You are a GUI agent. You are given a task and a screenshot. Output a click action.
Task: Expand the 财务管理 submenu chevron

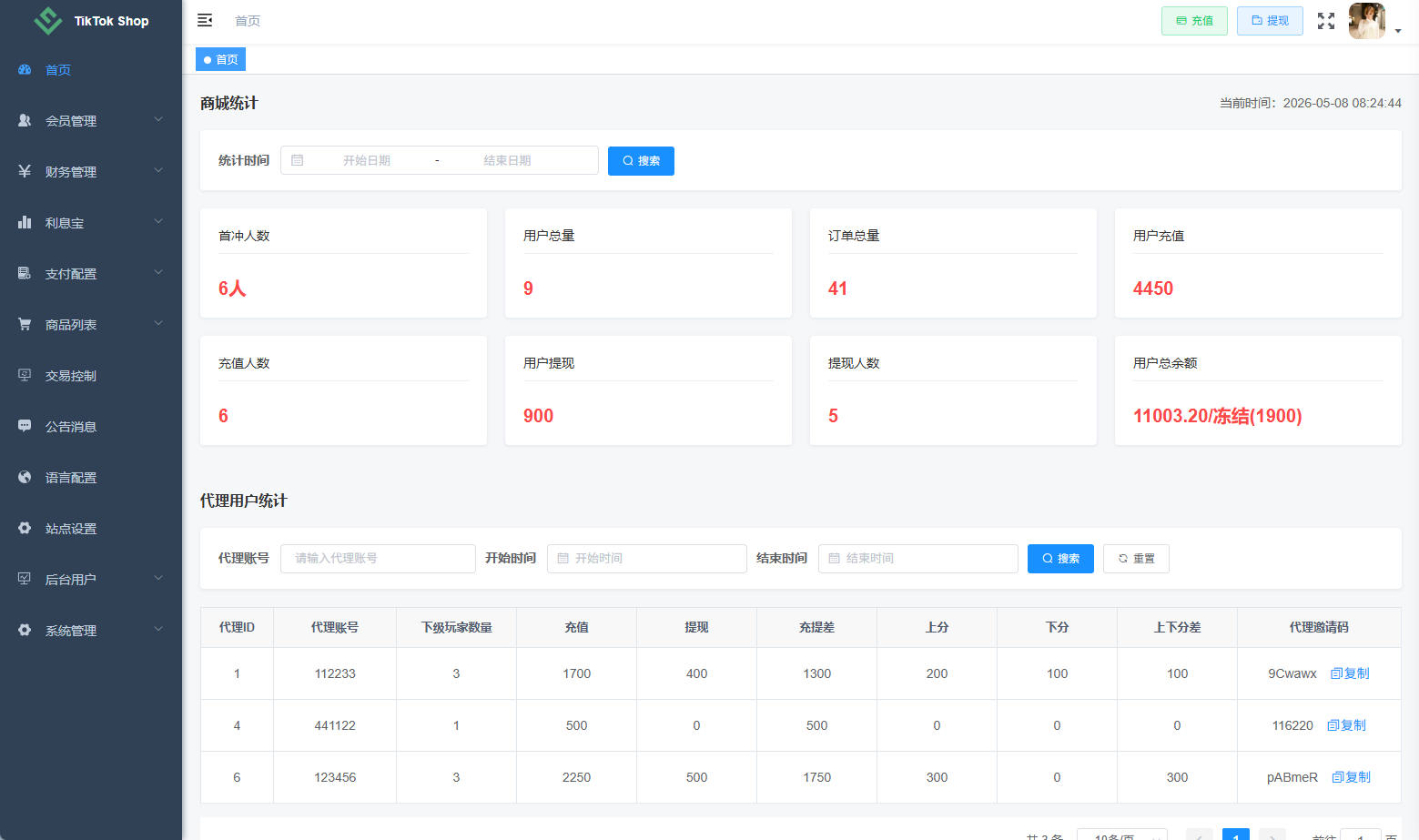pyautogui.click(x=158, y=170)
